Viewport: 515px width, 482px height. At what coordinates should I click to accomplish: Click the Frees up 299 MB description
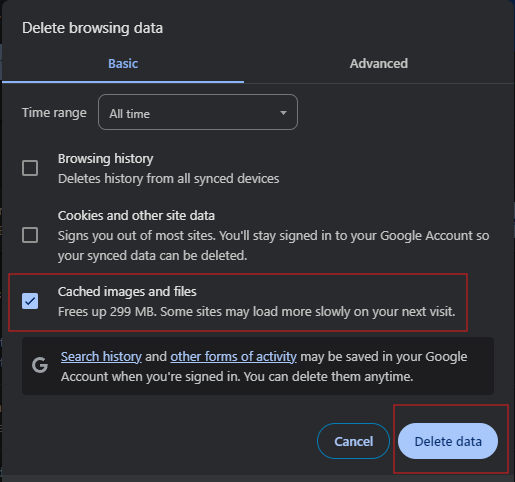(257, 312)
